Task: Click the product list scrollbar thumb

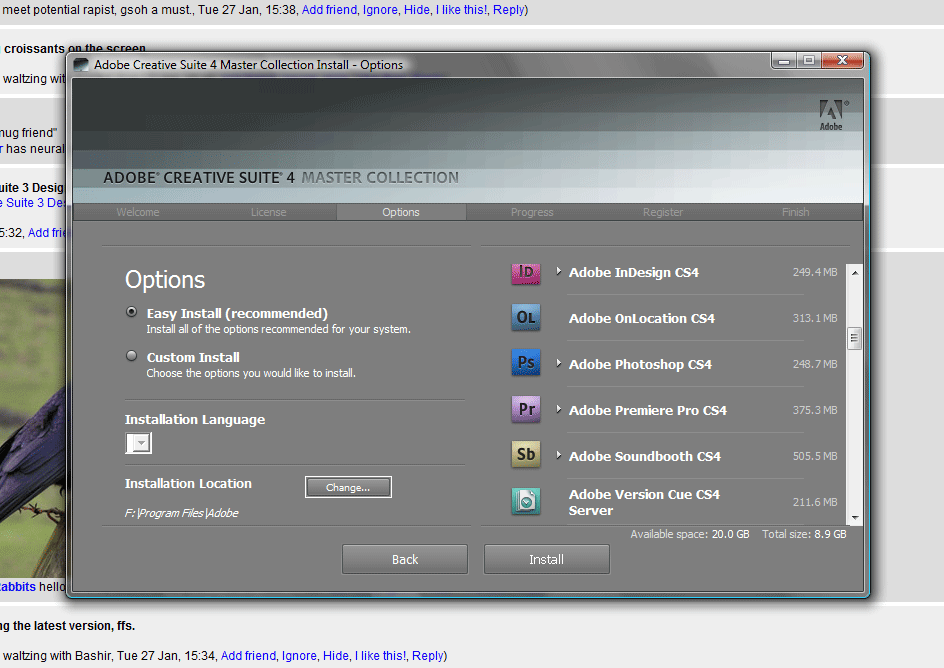Action: 854,338
